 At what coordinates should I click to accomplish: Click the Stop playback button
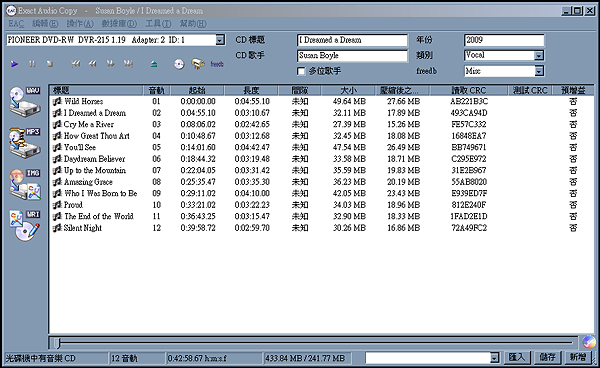click(50, 64)
